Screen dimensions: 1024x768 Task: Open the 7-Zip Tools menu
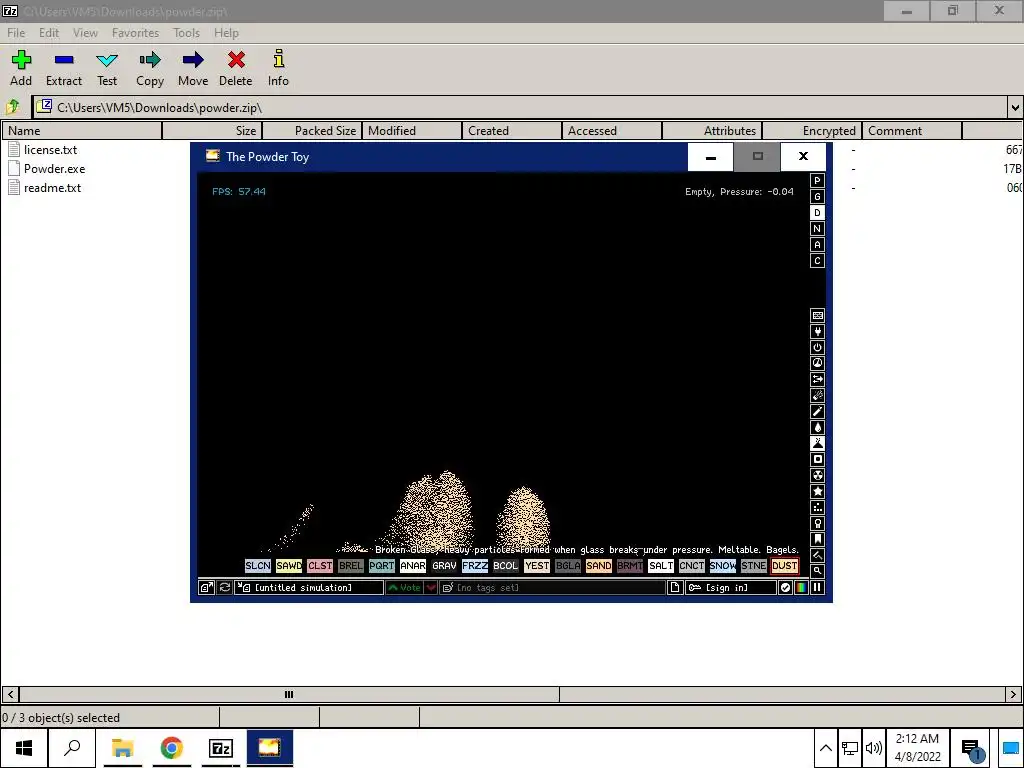tap(186, 33)
